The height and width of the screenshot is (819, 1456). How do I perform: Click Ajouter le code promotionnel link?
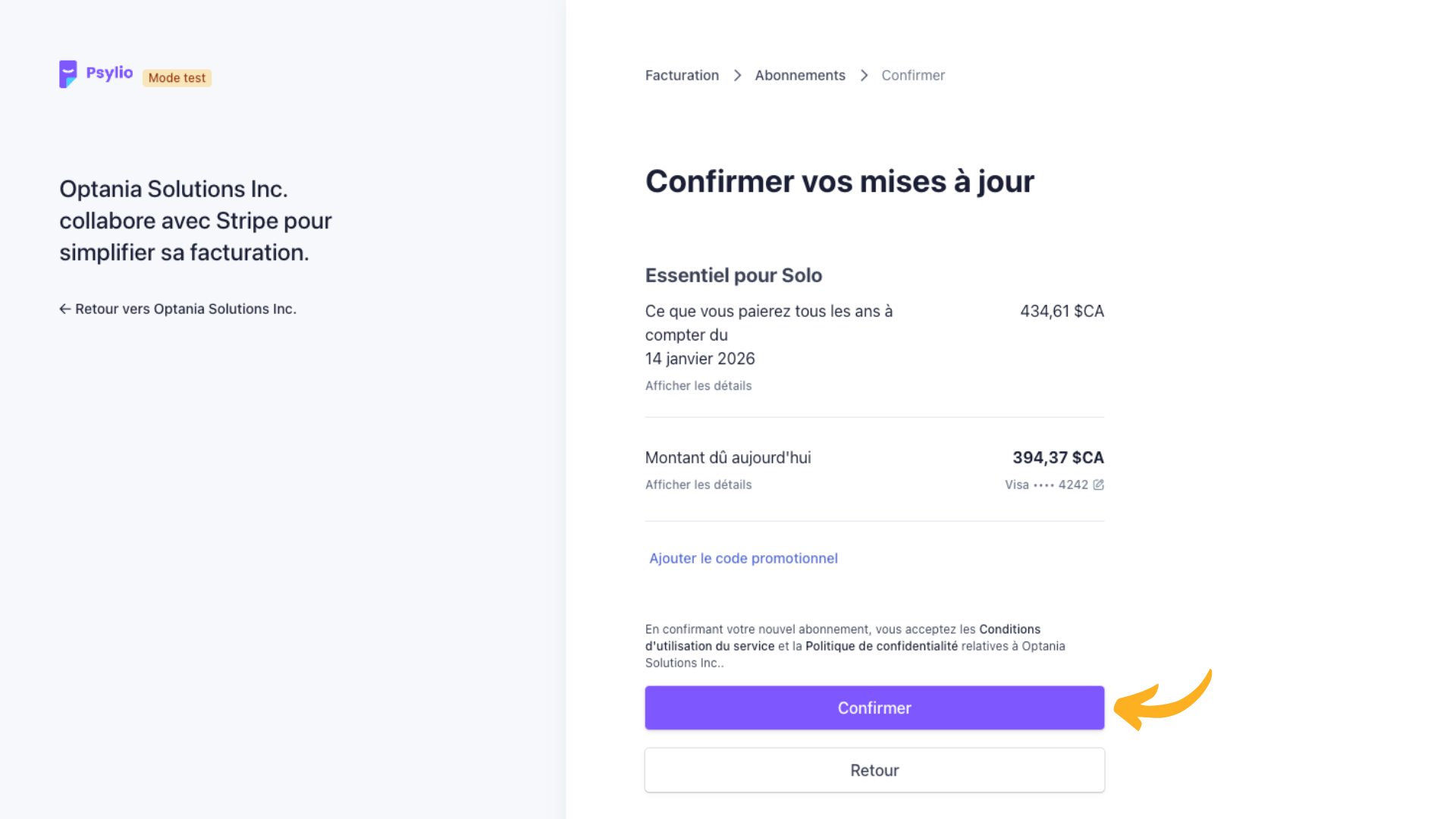point(742,558)
